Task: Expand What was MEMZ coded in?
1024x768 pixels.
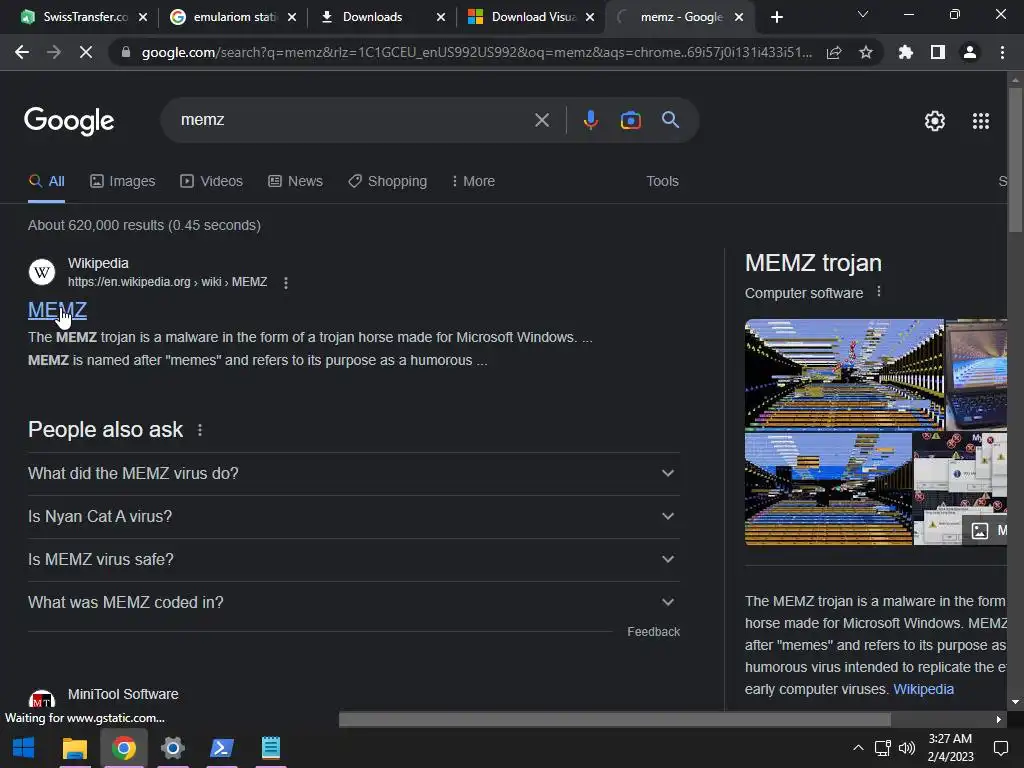Action: click(353, 603)
